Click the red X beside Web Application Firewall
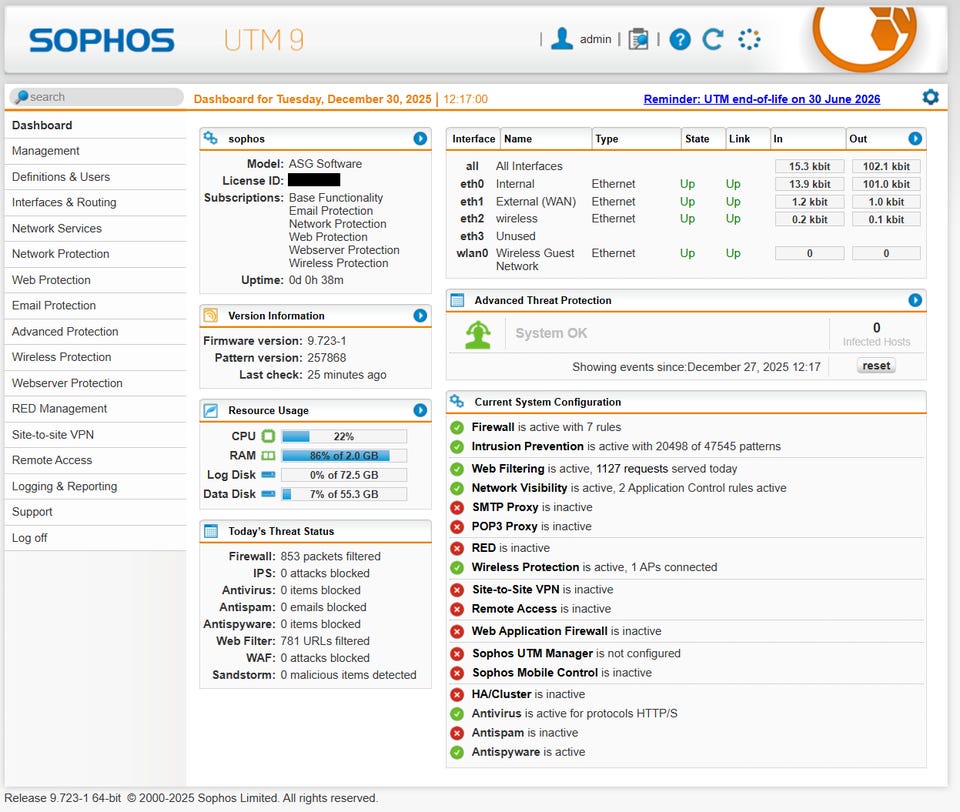The width and height of the screenshot is (960, 812). (x=457, y=631)
